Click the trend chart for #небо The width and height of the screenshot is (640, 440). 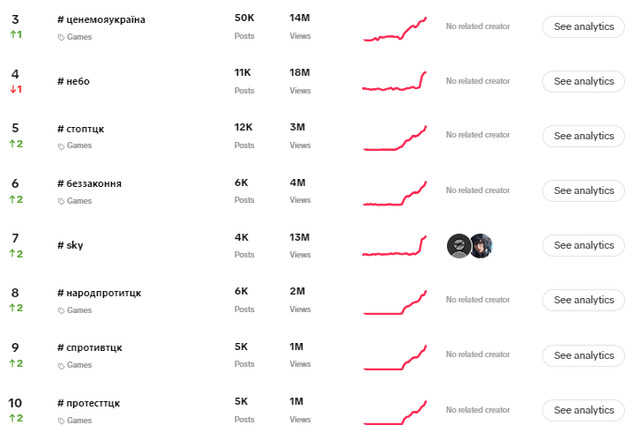395,82
